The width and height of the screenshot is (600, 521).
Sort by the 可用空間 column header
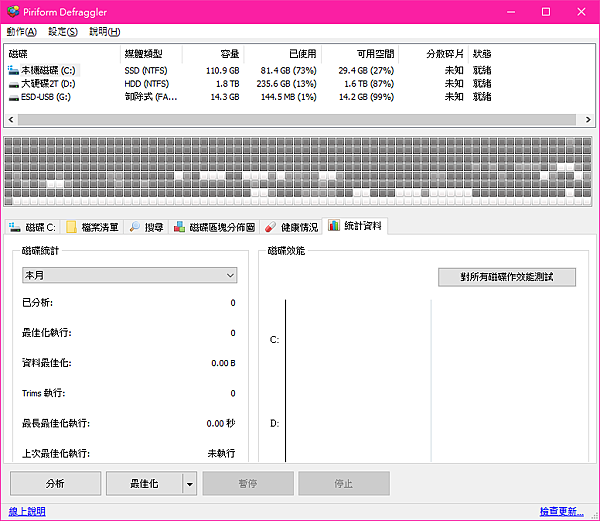tap(360, 54)
